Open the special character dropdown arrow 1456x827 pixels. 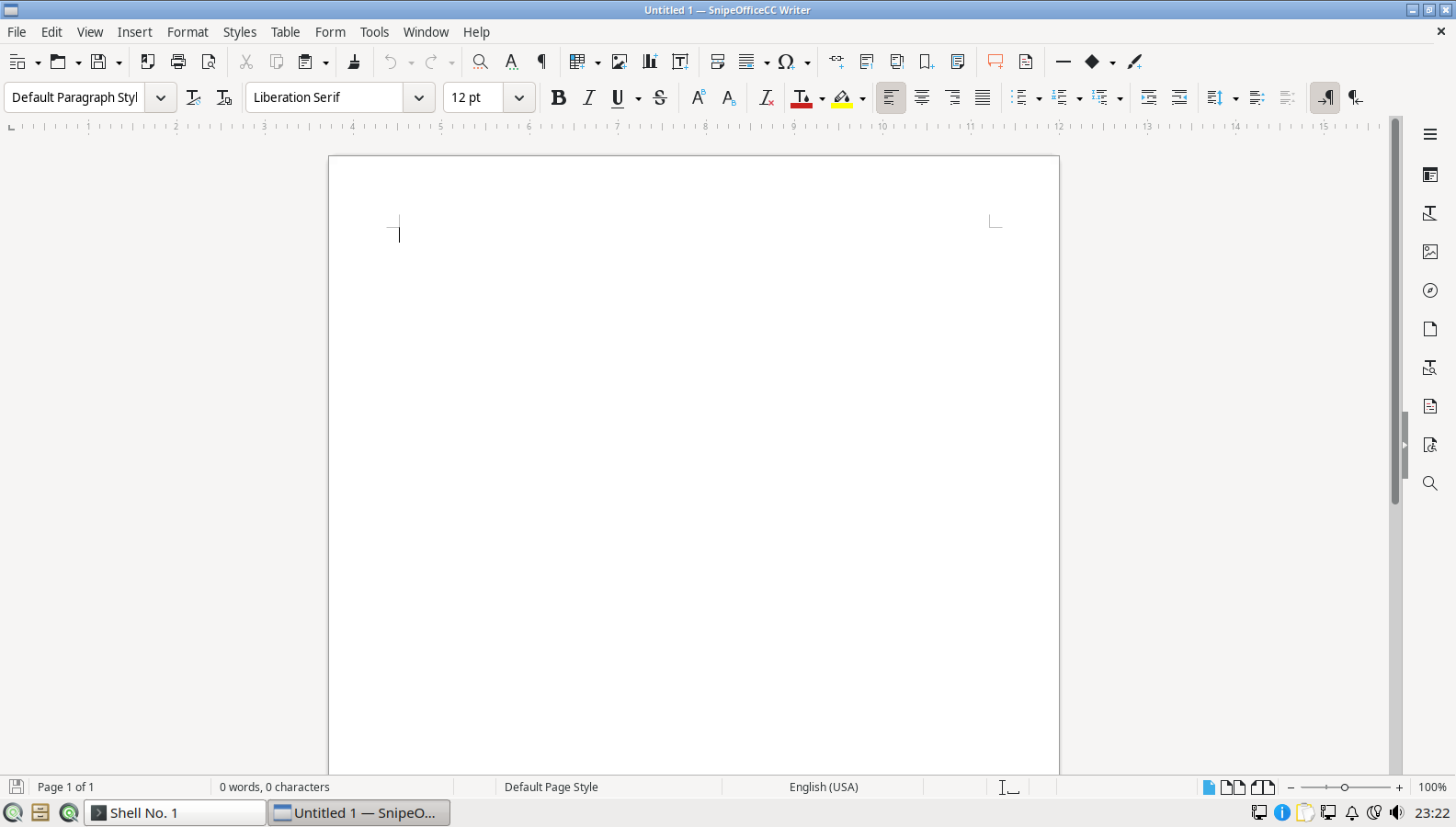point(807,62)
